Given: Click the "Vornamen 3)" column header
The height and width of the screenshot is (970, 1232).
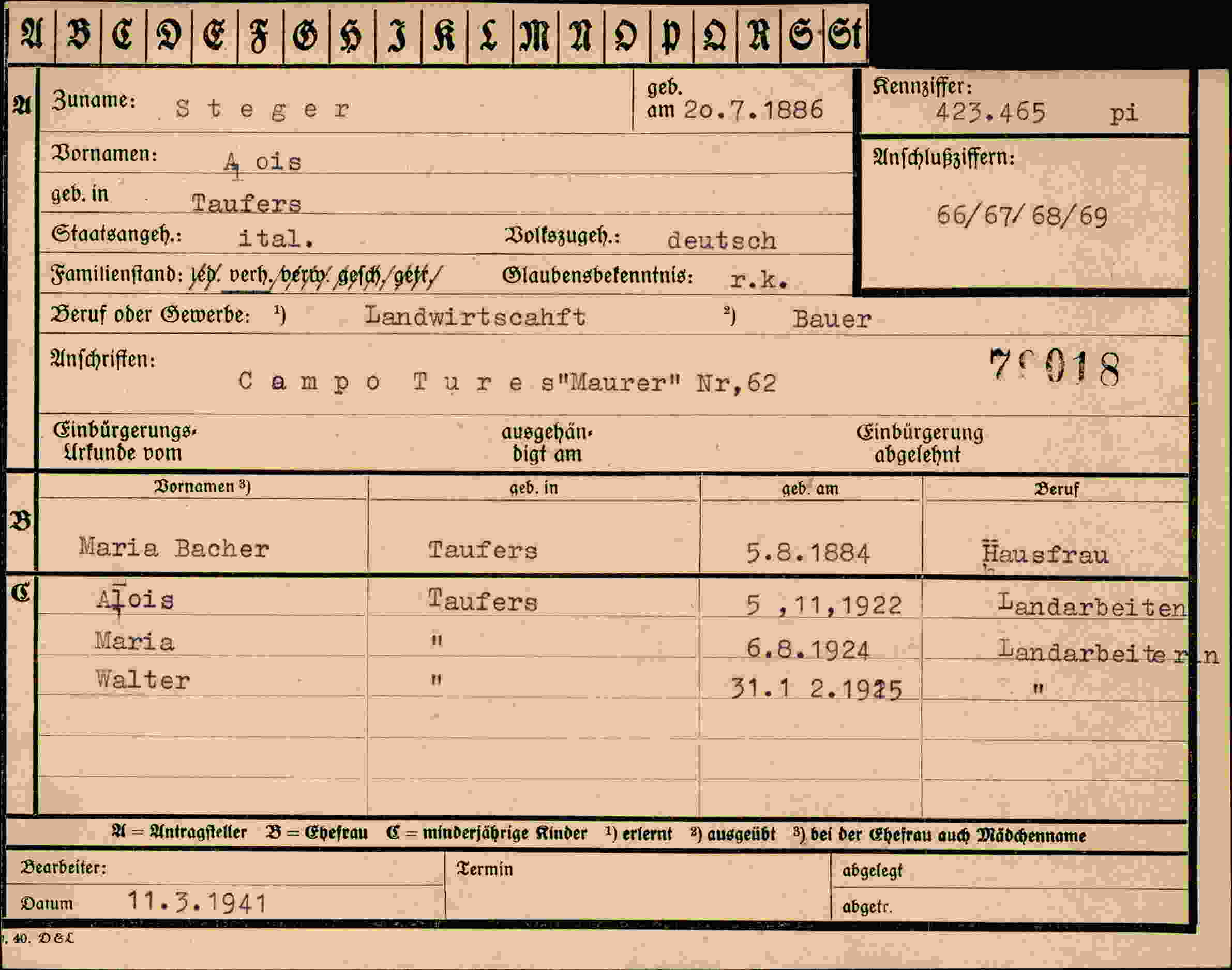Looking at the screenshot, I should 202,487.
